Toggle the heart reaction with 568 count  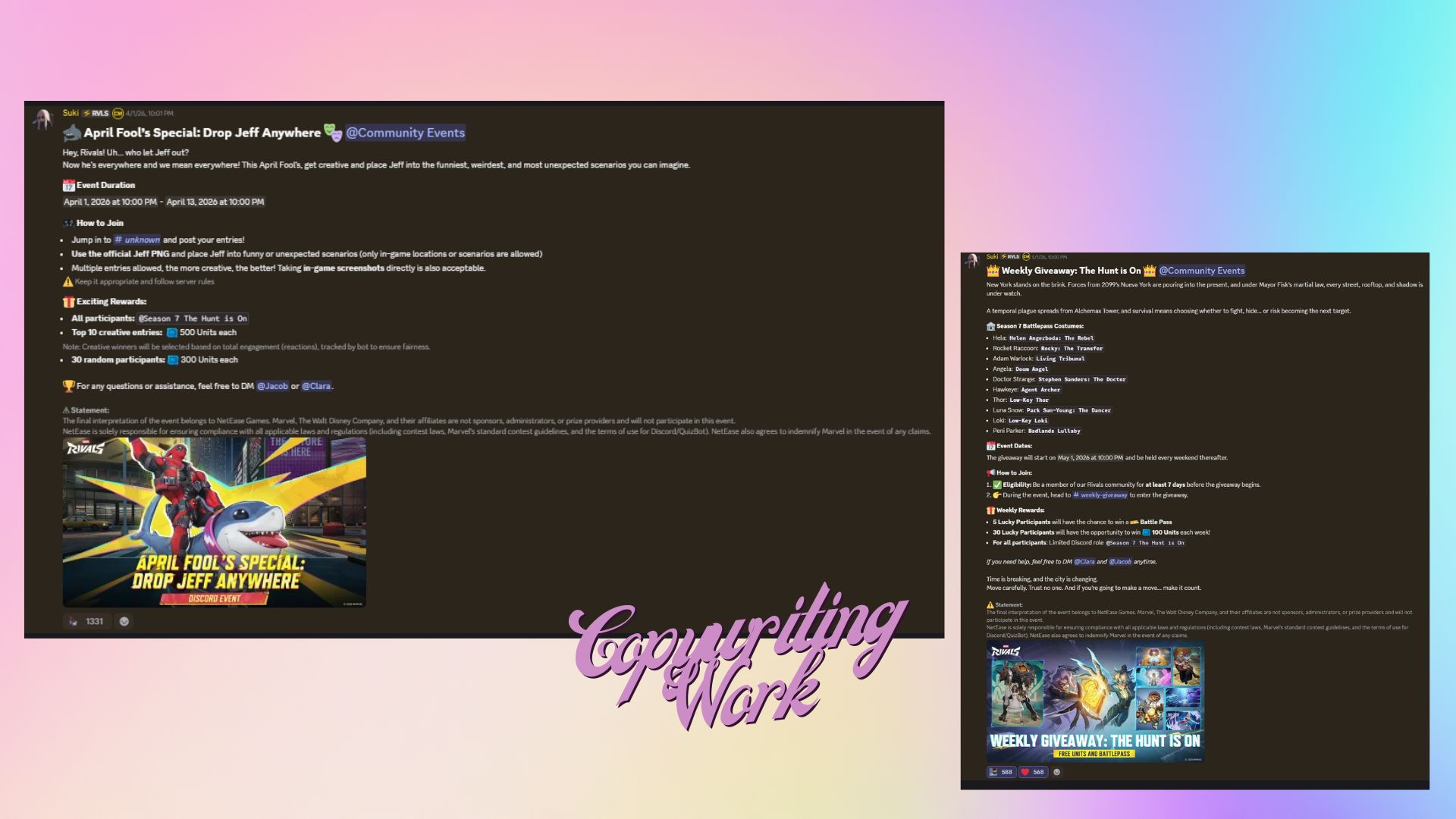point(1033,772)
